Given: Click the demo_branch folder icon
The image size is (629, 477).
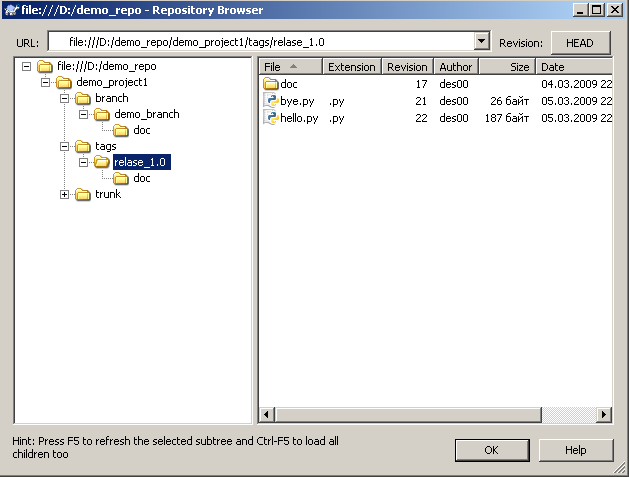Looking at the screenshot, I should 102,115.
